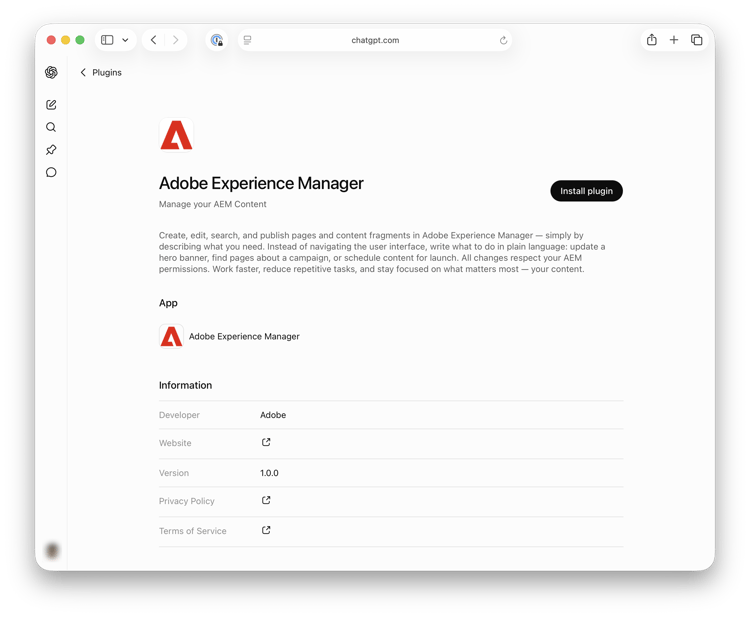Viewport: 750px width, 617px height.
Task: Open the Terms of Service external link icon
Action: (x=266, y=530)
